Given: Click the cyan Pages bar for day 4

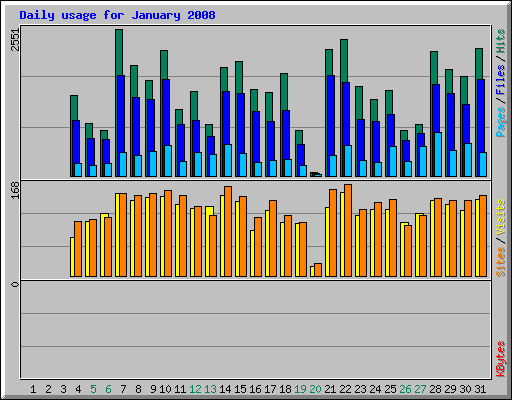Looking at the screenshot, I should pyautogui.click(x=78, y=170).
